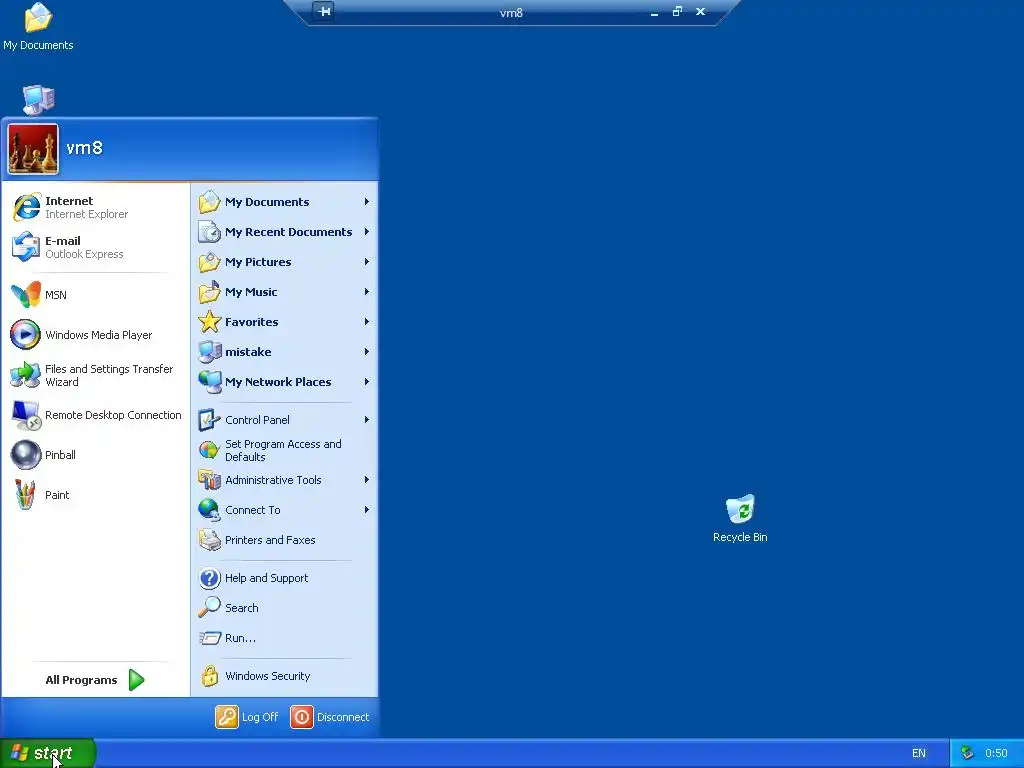
Task: Start Windows Media Player icon
Action: click(x=25, y=334)
